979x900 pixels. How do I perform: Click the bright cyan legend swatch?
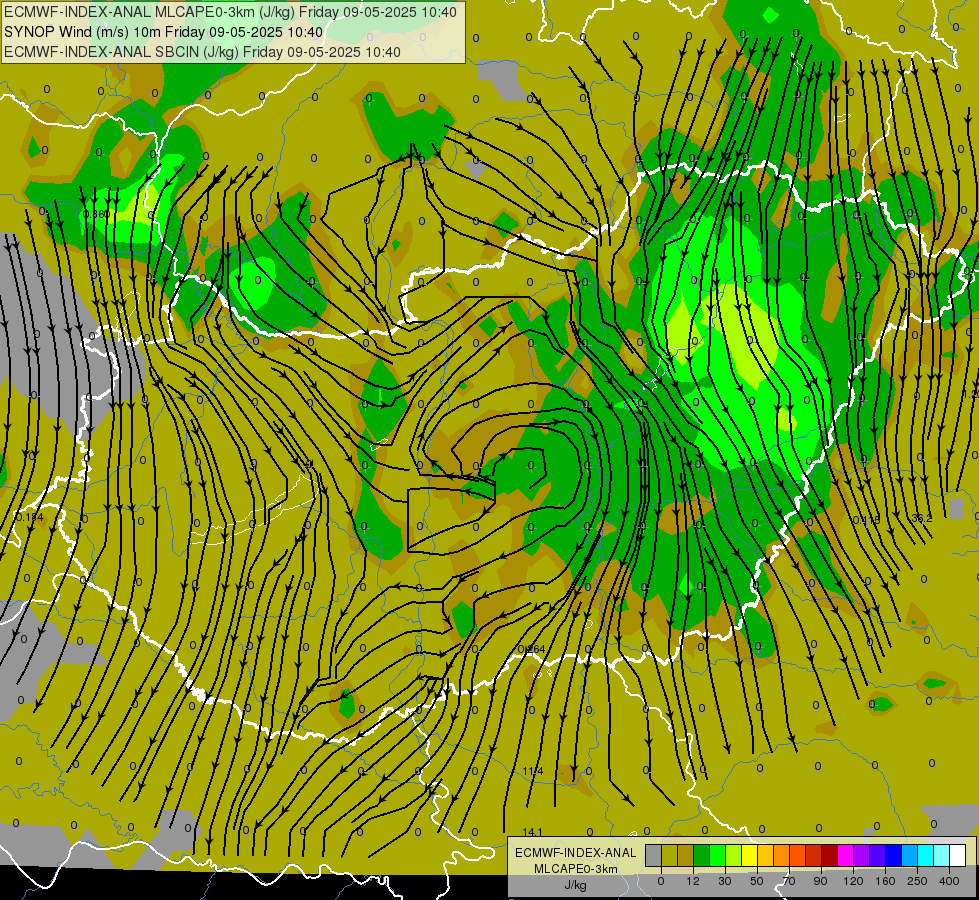927,855
